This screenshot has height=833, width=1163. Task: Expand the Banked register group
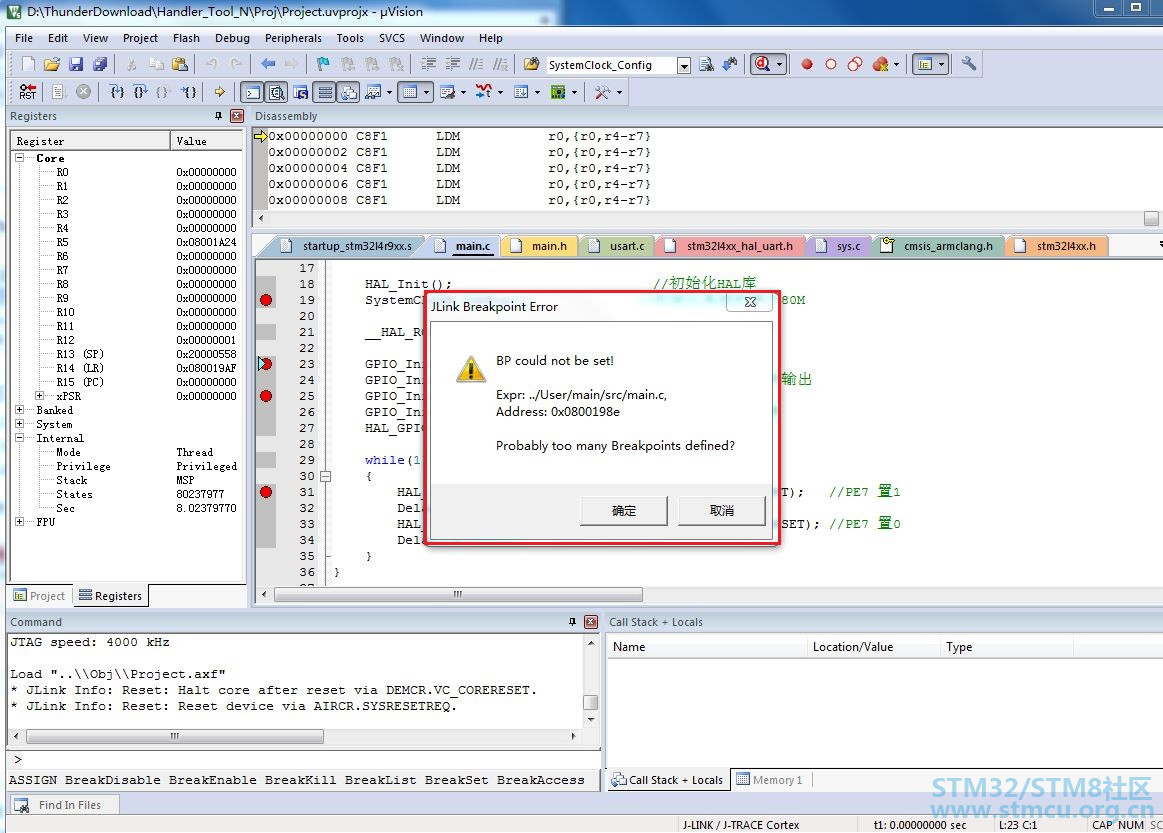(x=20, y=410)
